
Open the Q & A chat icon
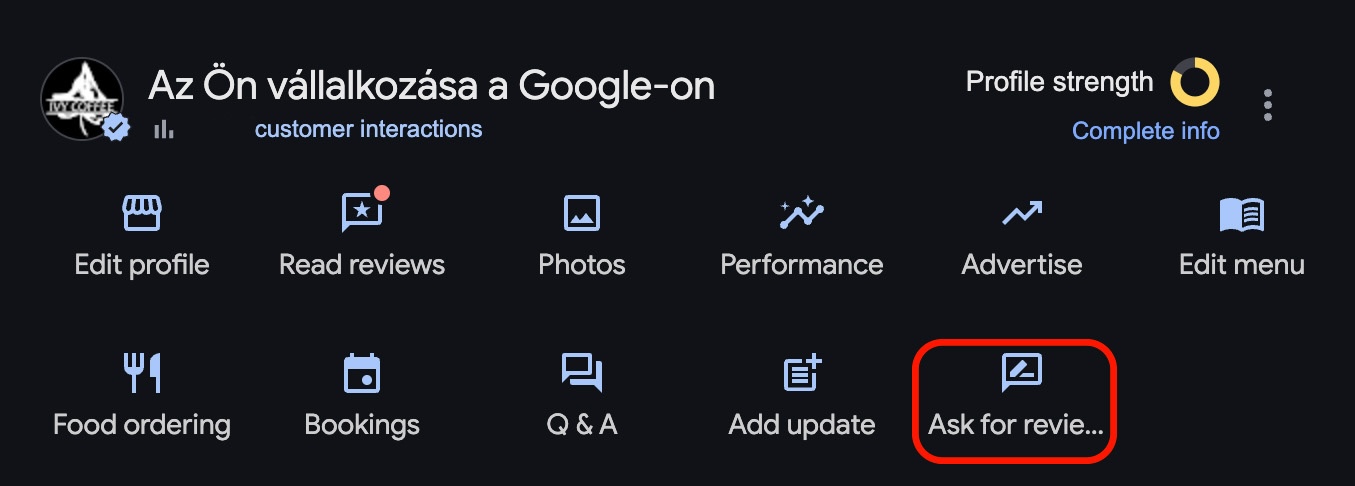tap(582, 373)
